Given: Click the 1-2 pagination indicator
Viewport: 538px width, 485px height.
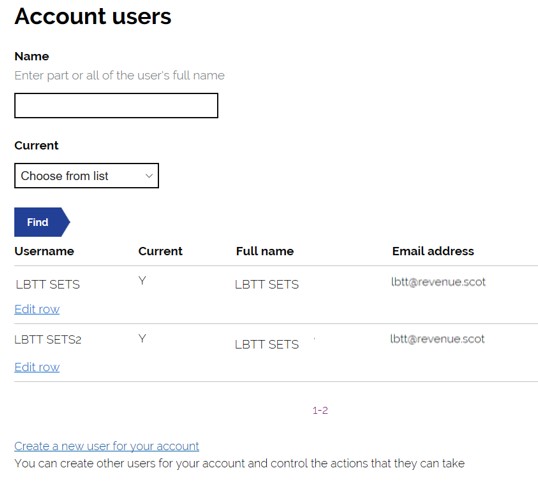Looking at the screenshot, I should 320,410.
